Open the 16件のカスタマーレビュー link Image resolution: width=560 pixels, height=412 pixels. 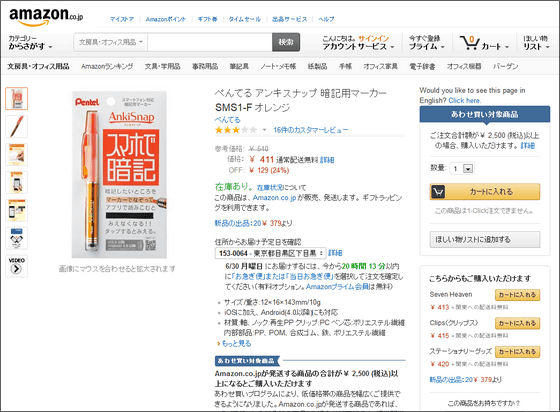point(311,130)
